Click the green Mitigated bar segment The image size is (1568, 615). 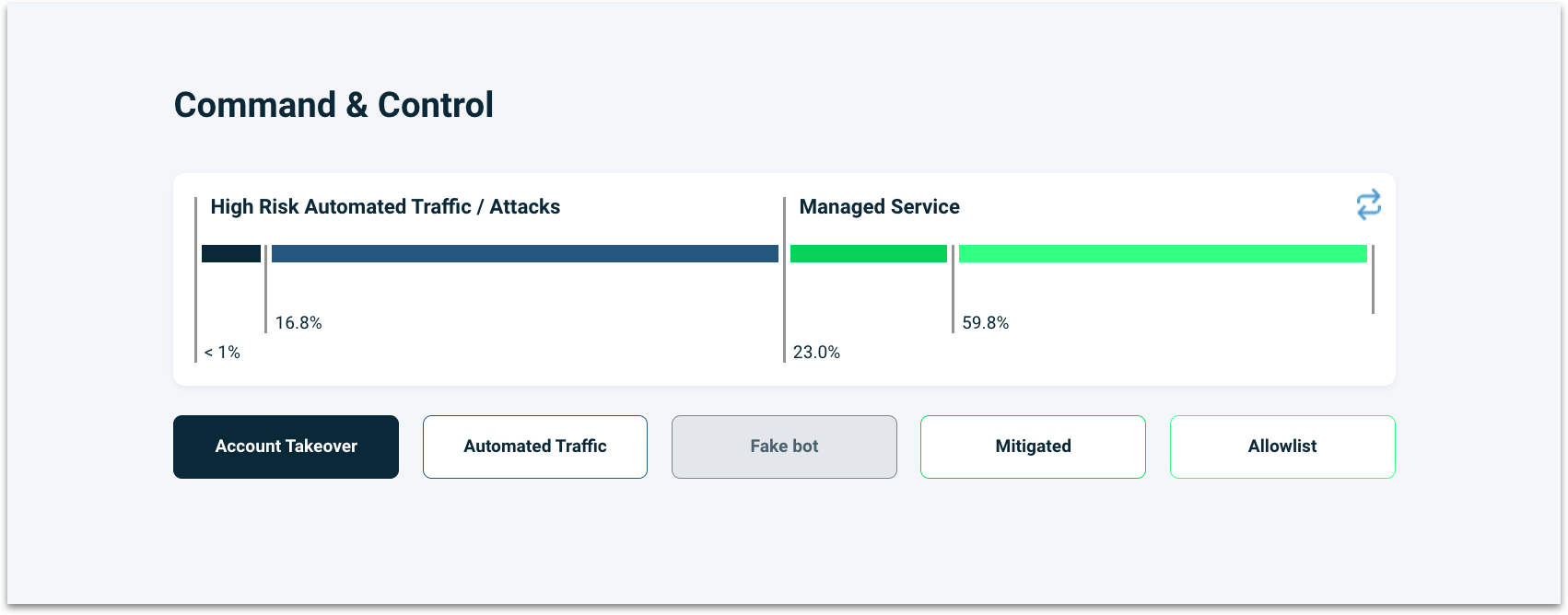point(867,253)
